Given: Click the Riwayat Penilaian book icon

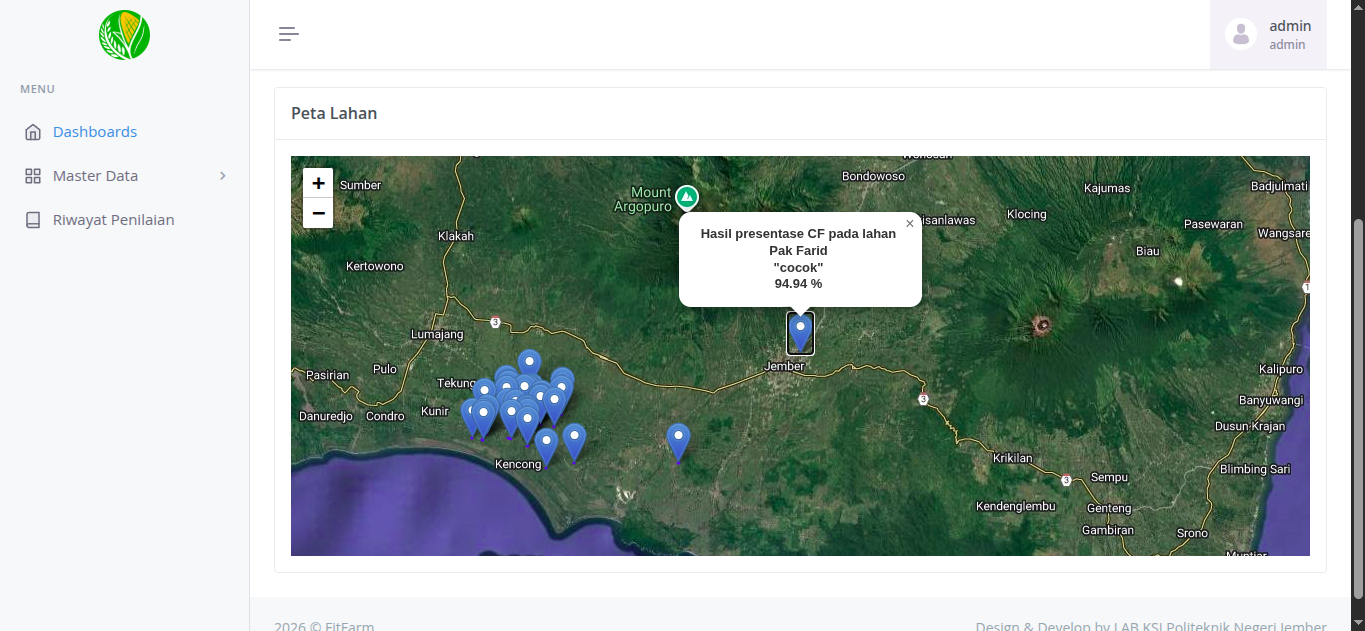Looking at the screenshot, I should [x=33, y=220].
